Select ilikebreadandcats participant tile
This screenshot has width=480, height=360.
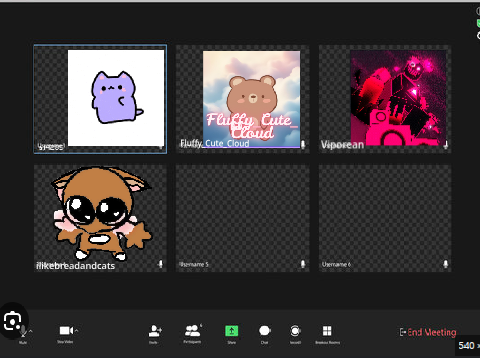click(x=100, y=218)
